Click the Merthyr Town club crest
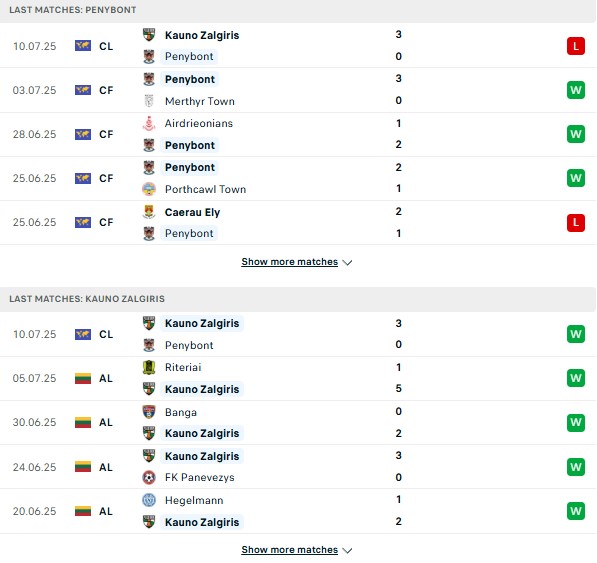This screenshot has width=597, height=563. 149,101
